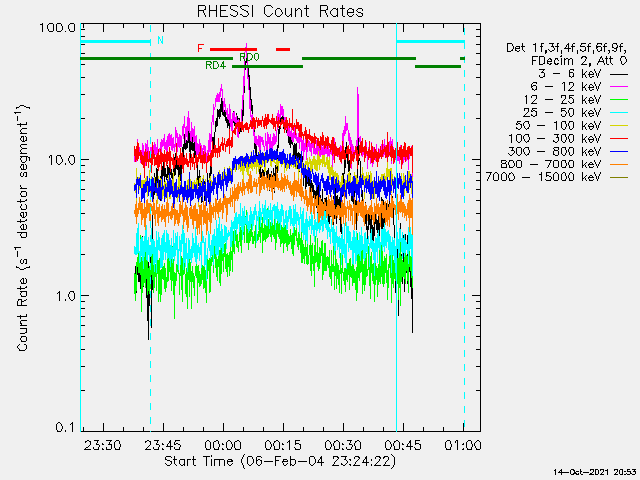Click the red 100 - 300 keV legend line
The width and height of the screenshot is (640, 480).
pos(619,139)
